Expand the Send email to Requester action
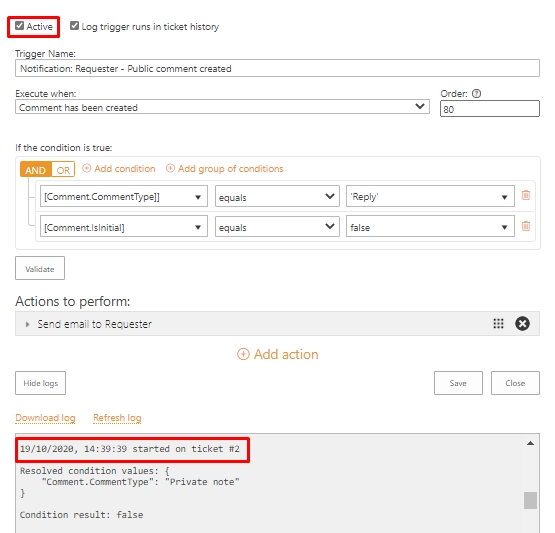Screen dimensions: 555x533 [27, 324]
